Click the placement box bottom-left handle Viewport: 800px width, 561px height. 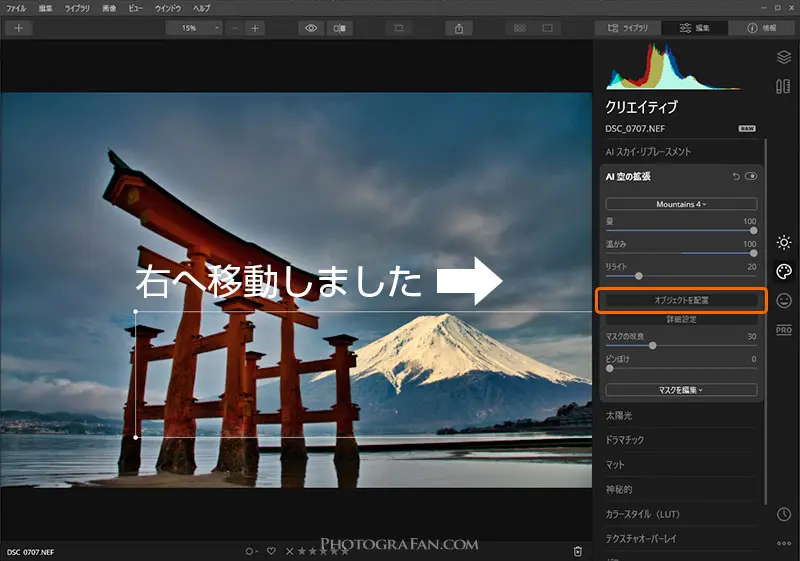pos(136,437)
